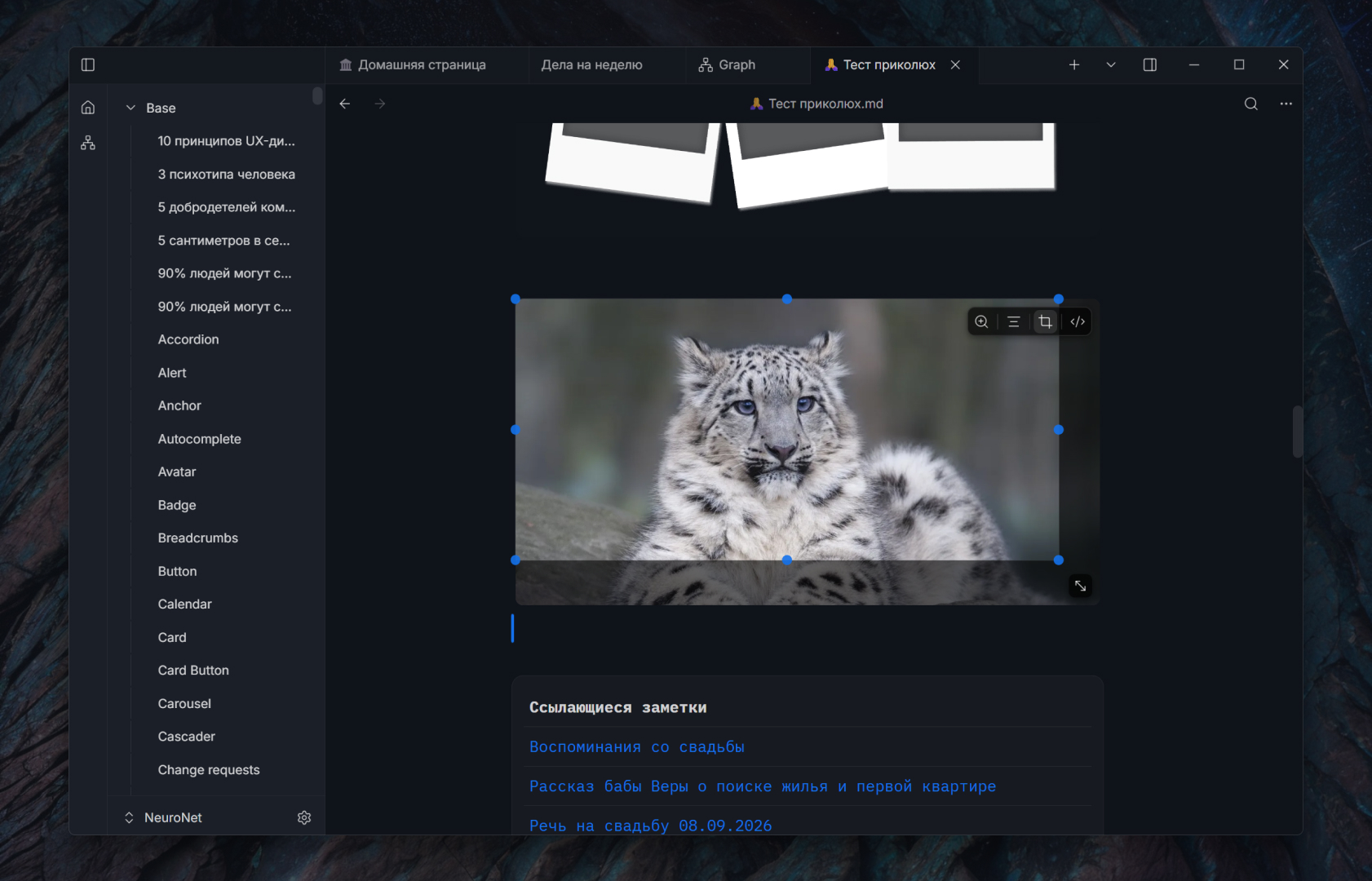This screenshot has width=1372, height=881.
Task: Open the tab list dropdown chevron
Action: pyautogui.click(x=1111, y=64)
